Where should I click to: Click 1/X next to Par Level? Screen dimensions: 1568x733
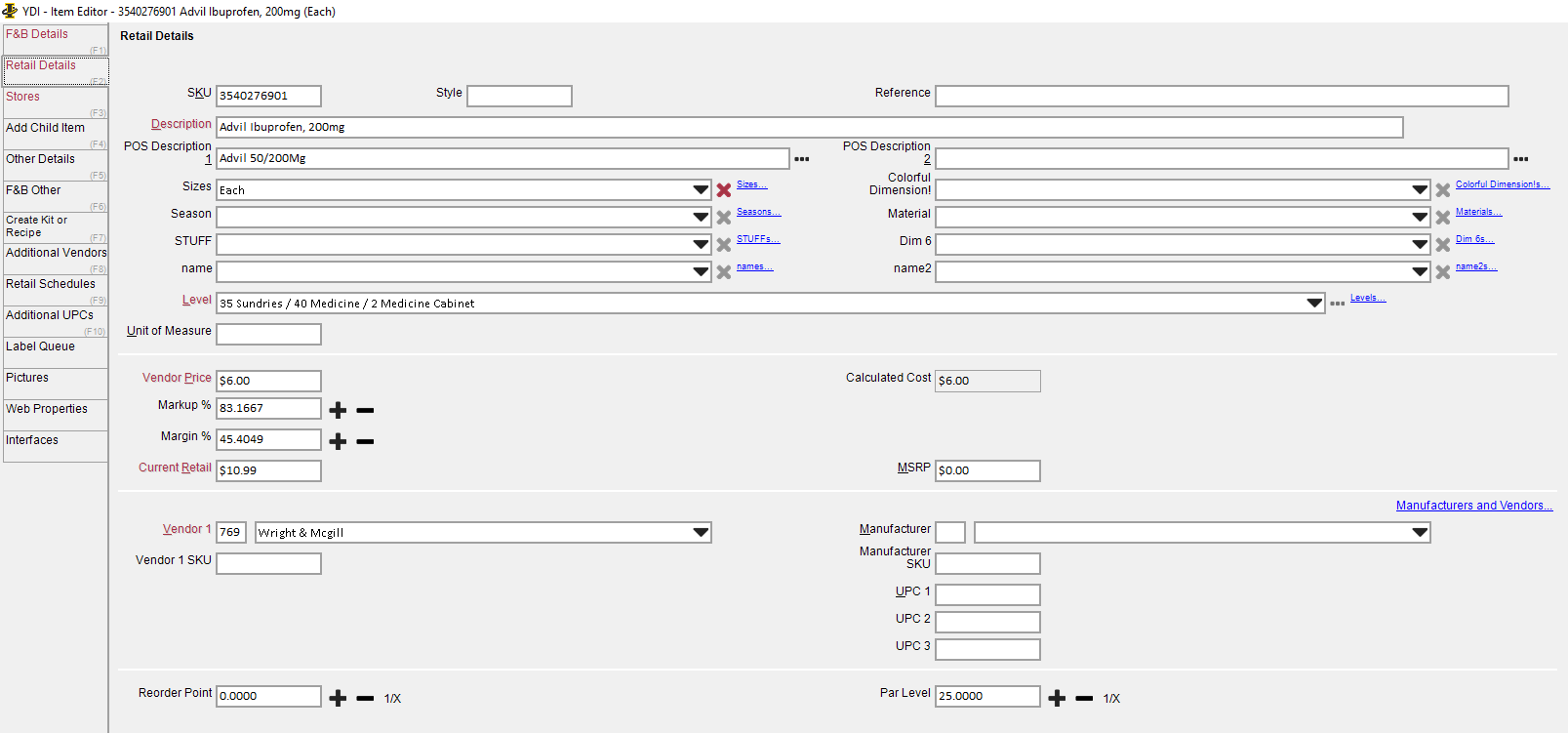point(1111,699)
